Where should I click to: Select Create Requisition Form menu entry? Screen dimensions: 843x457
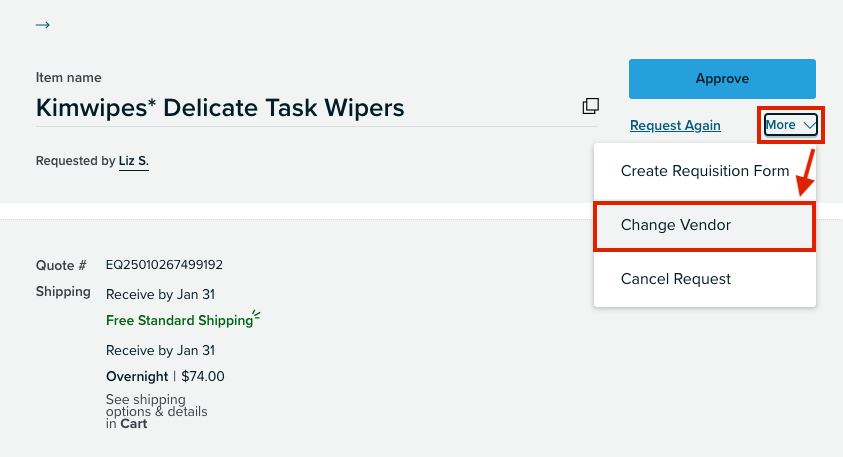click(x=704, y=171)
